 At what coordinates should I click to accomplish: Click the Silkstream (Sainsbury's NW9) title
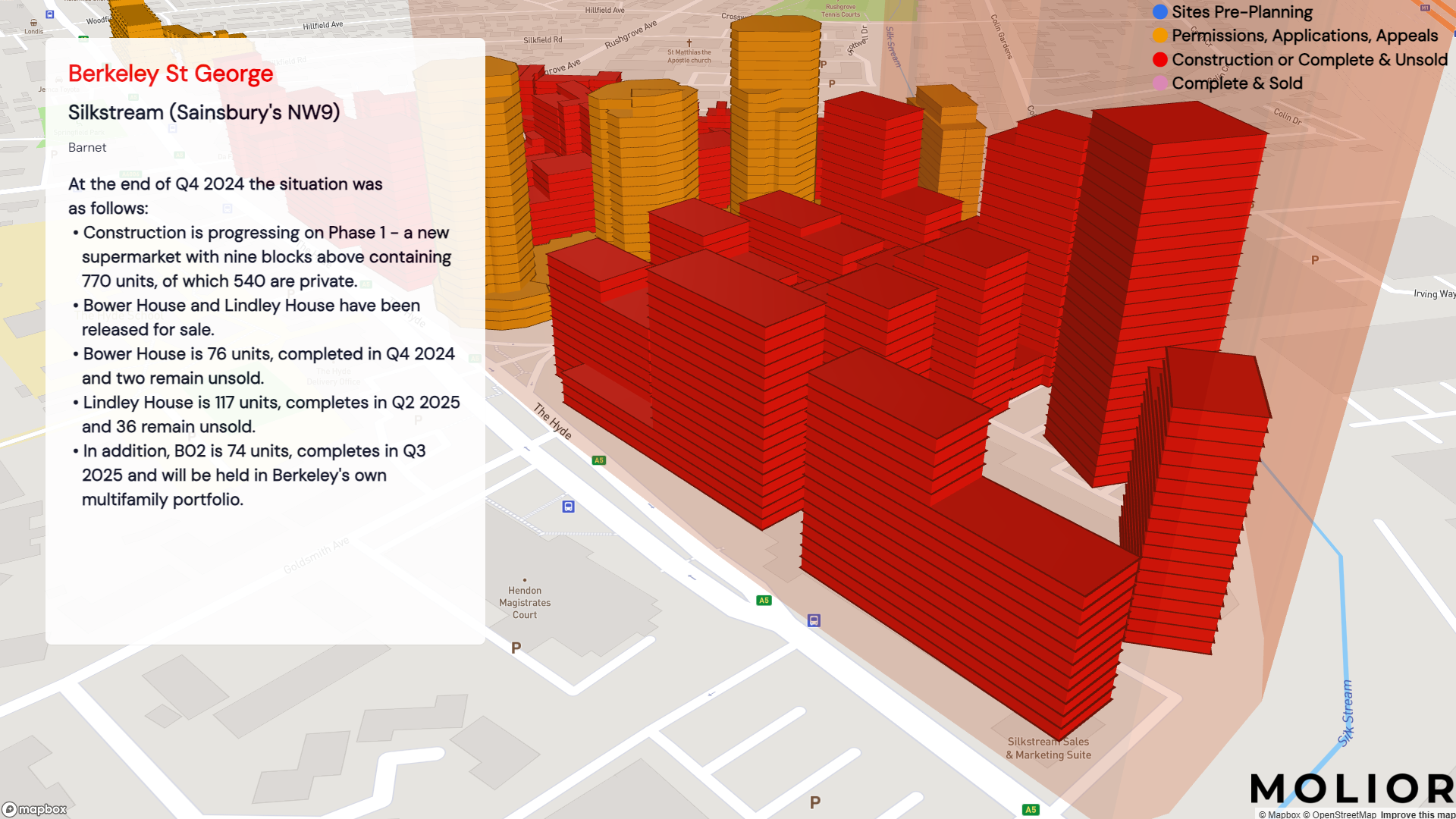point(204,112)
